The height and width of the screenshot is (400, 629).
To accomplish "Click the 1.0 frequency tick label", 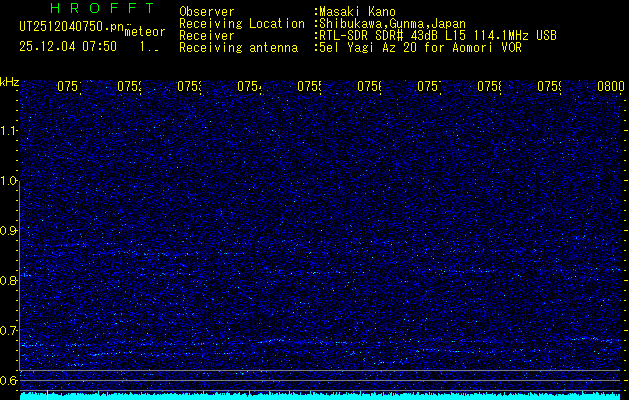I will click(x=10, y=181).
